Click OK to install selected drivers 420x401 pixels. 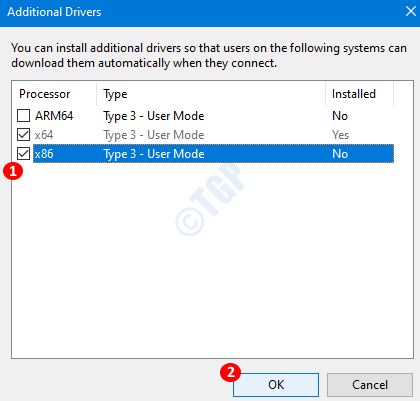(276, 385)
